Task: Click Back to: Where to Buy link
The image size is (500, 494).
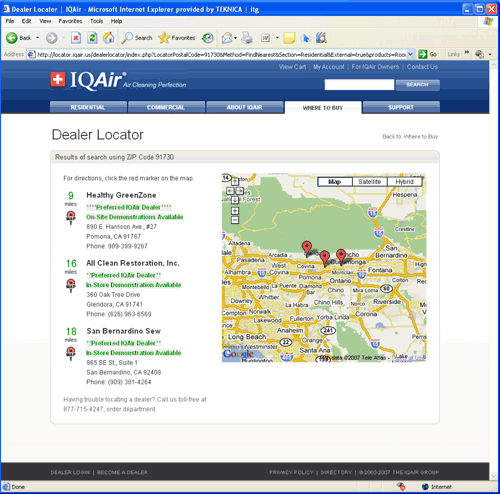Action: click(410, 136)
